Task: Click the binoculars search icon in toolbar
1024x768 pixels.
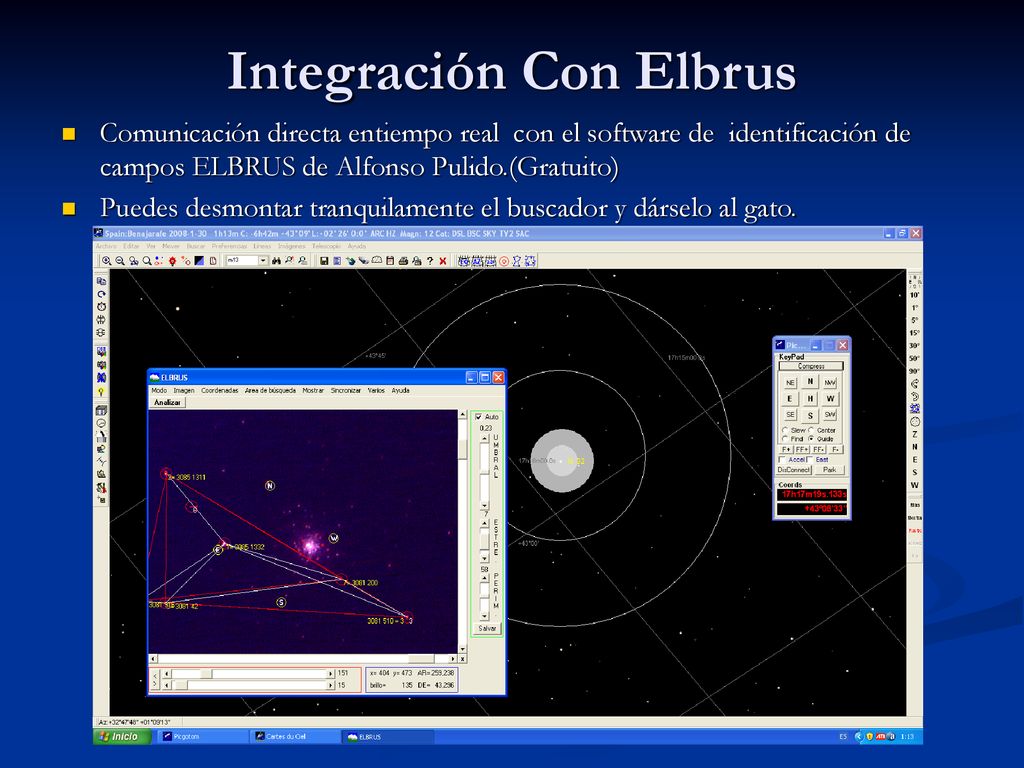Action: [x=276, y=261]
